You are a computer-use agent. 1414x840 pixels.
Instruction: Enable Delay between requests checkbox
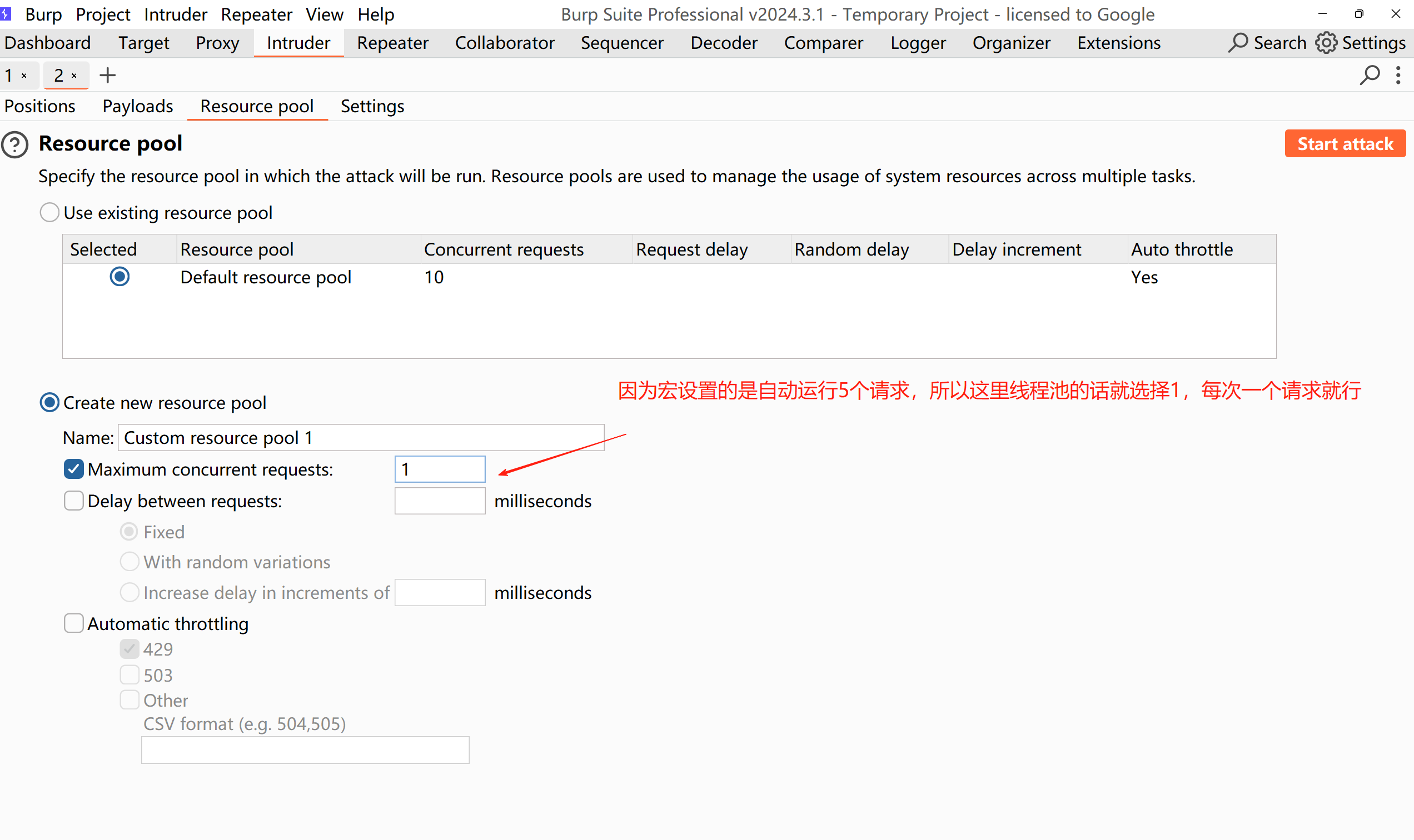(x=73, y=501)
